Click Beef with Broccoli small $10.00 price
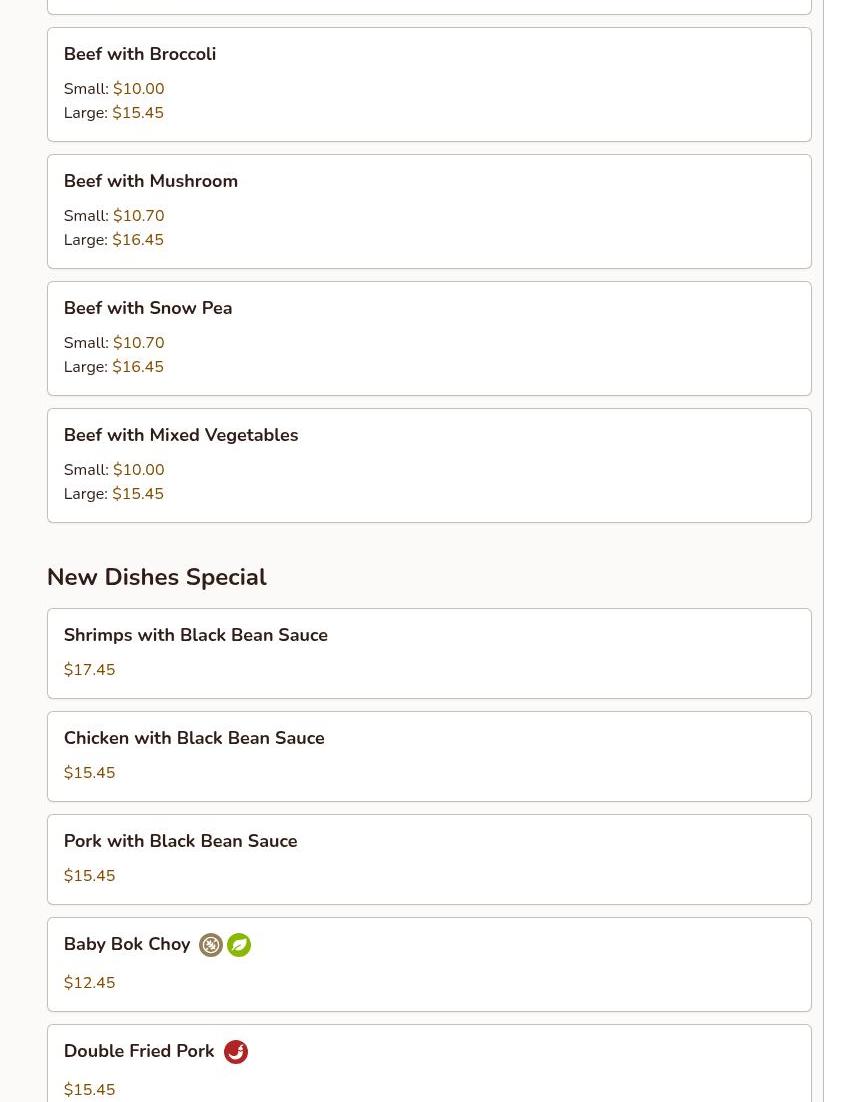Viewport: 844px width, 1102px height. pos(138,89)
